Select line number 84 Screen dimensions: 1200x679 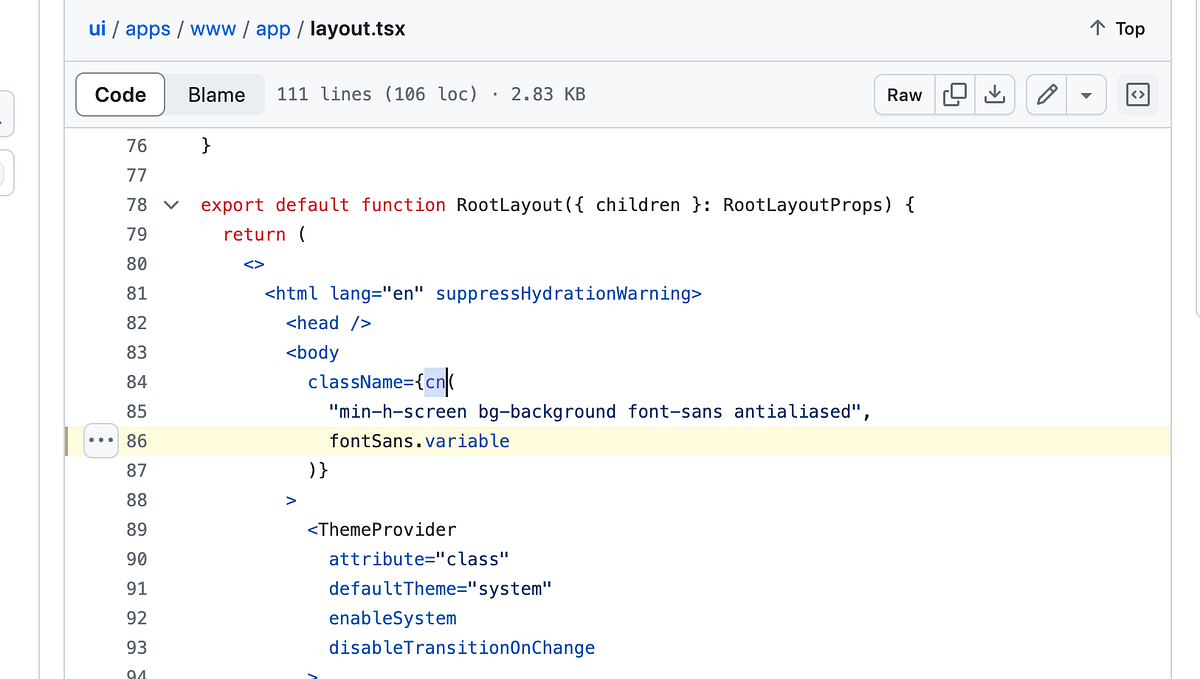136,381
